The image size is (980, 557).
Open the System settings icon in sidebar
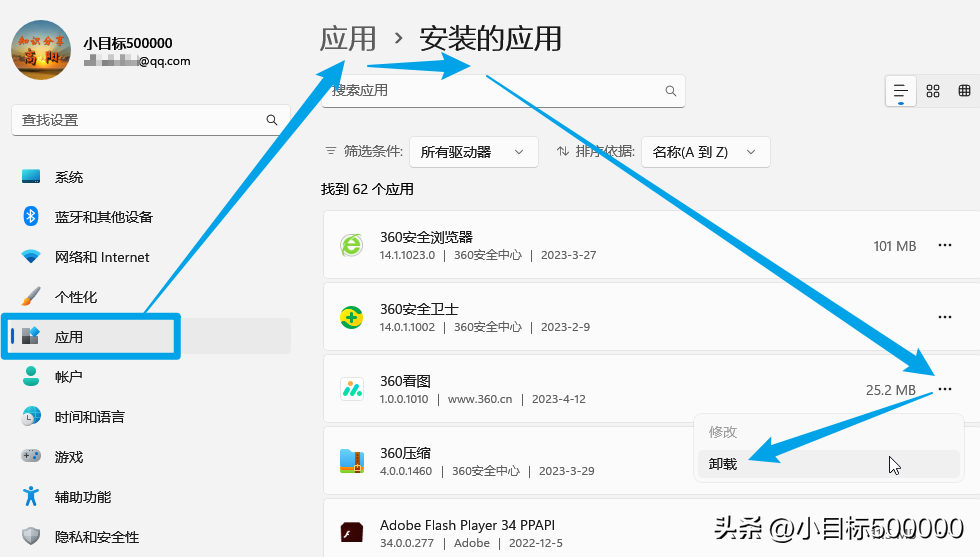(x=31, y=177)
